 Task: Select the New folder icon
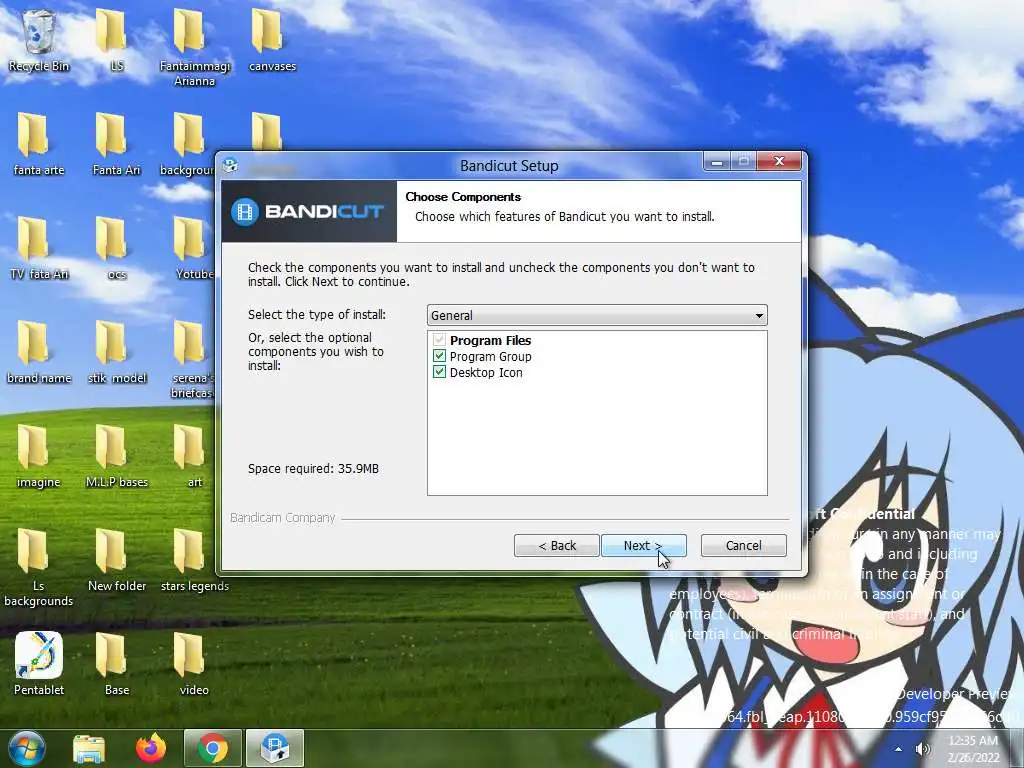[x=116, y=560]
